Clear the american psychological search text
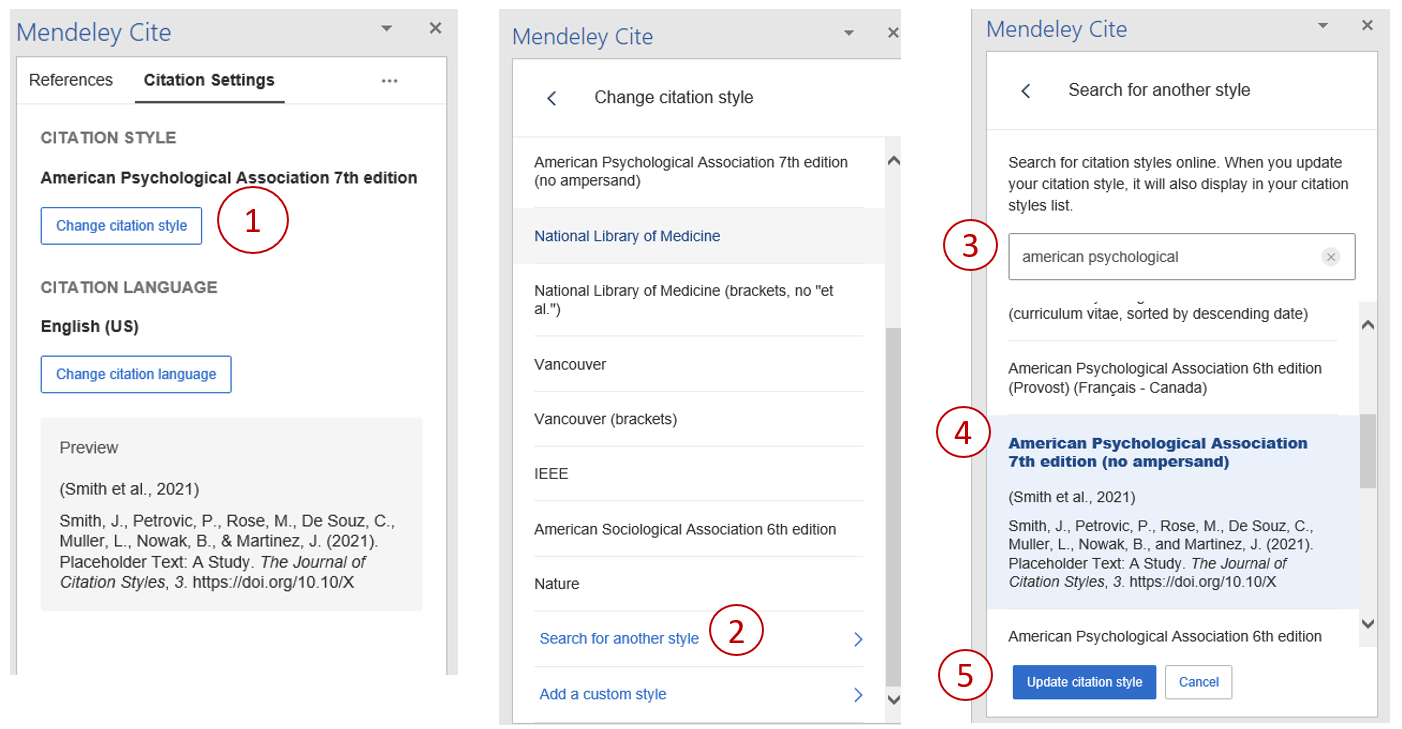 1330,257
